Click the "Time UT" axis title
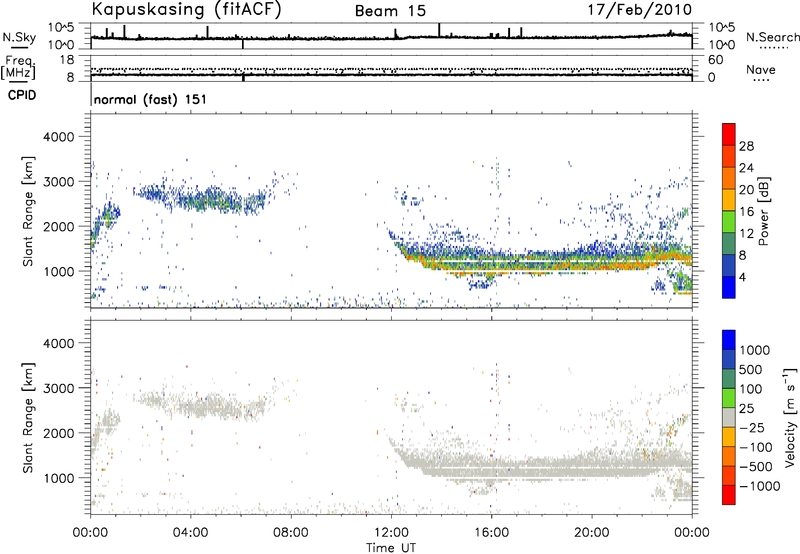800x554 pixels. (391, 548)
